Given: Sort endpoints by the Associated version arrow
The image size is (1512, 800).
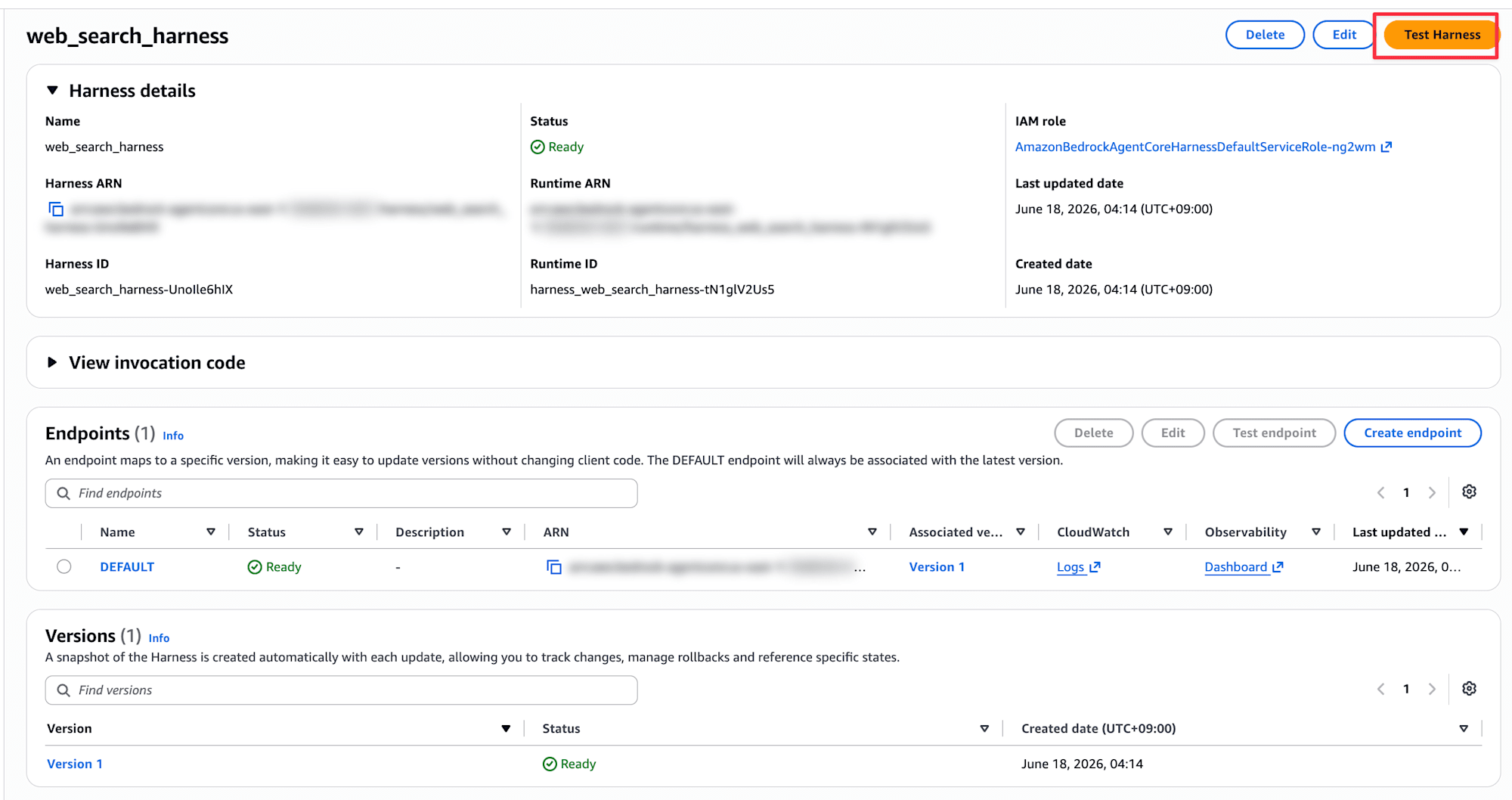Looking at the screenshot, I should 1021,532.
